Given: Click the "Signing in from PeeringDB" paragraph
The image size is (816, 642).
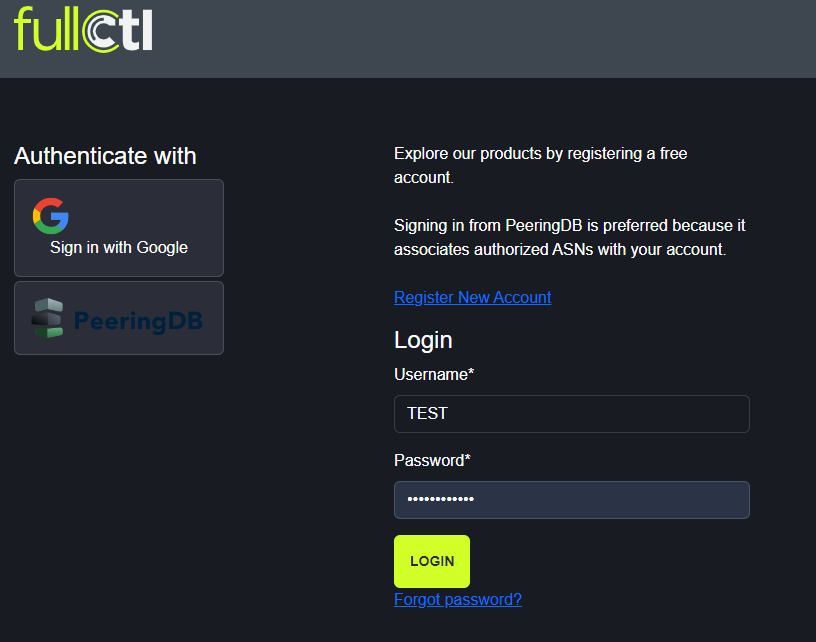Looking at the screenshot, I should (x=569, y=237).
